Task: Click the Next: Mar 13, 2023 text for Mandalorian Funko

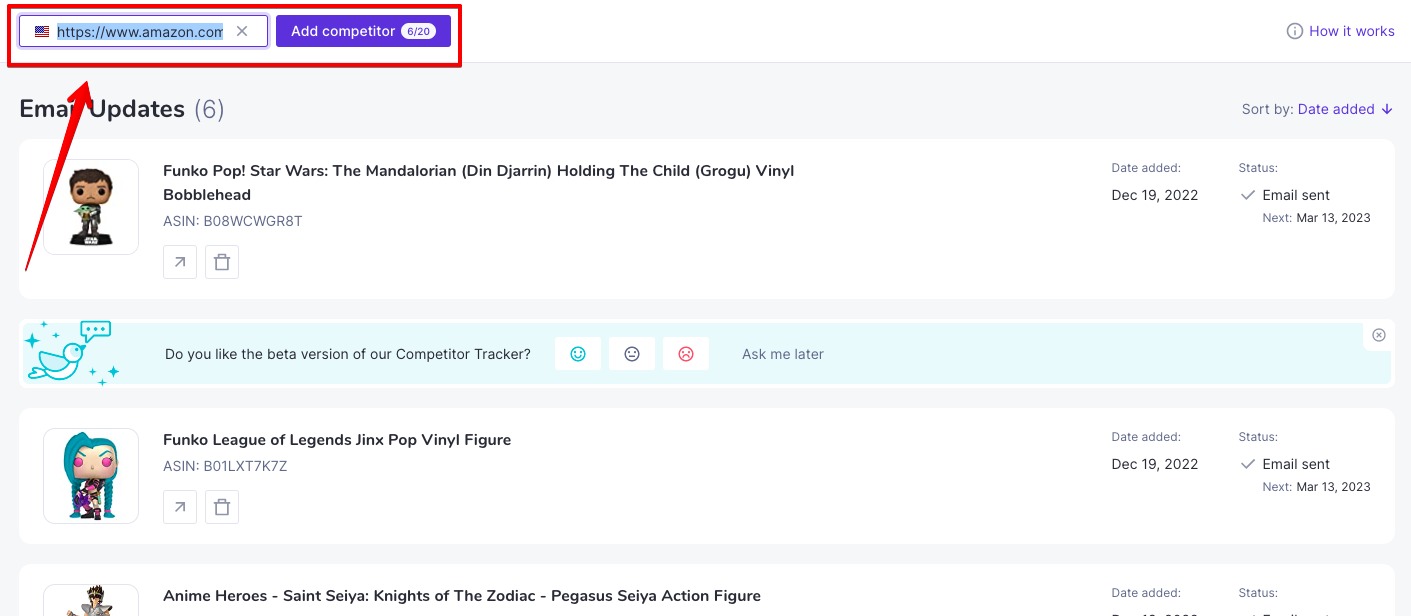Action: (x=1316, y=218)
